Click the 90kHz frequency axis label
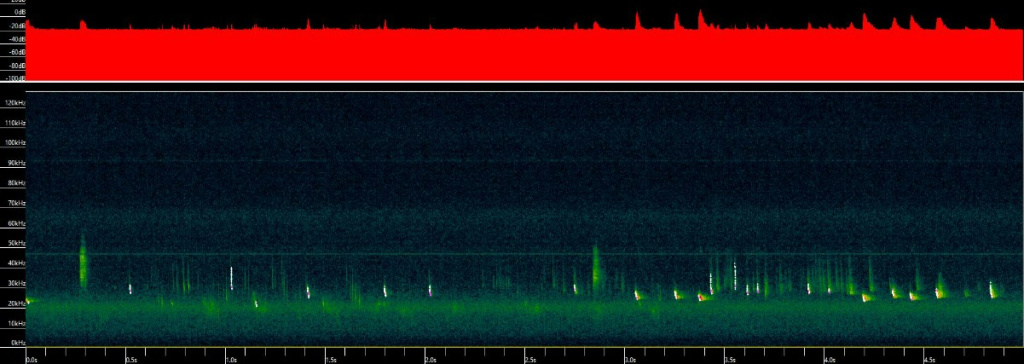This screenshot has width=1024, height=364. (x=17, y=163)
